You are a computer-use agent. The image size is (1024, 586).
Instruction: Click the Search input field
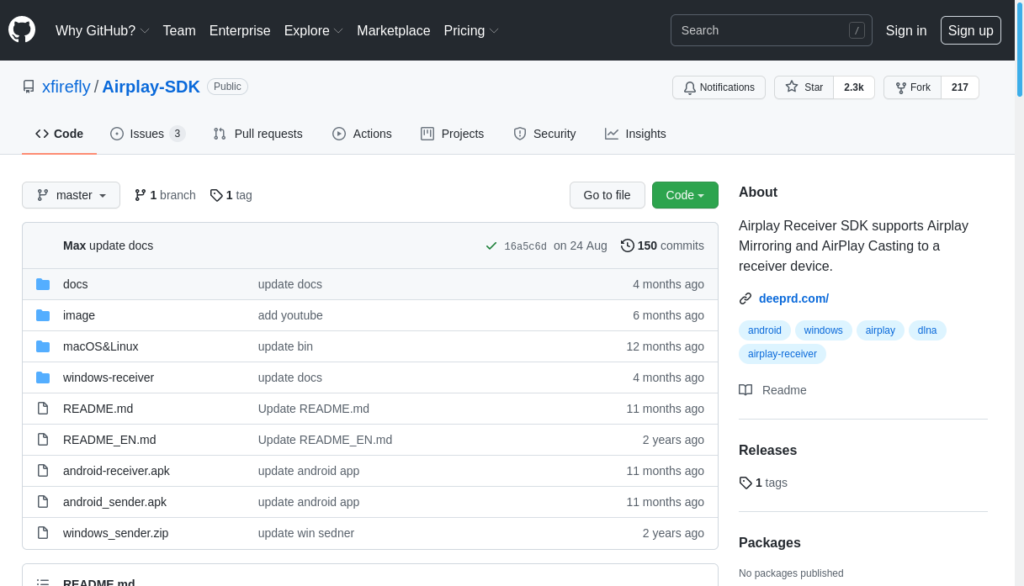[x=760, y=30]
